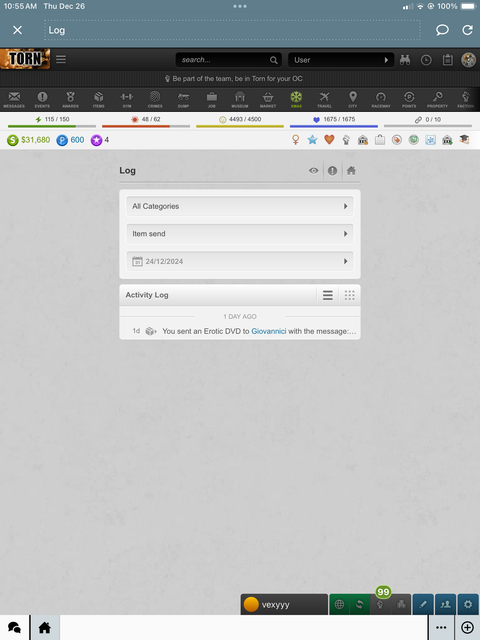Go to the Gym
This screenshot has height=640, width=480.
[127, 99]
